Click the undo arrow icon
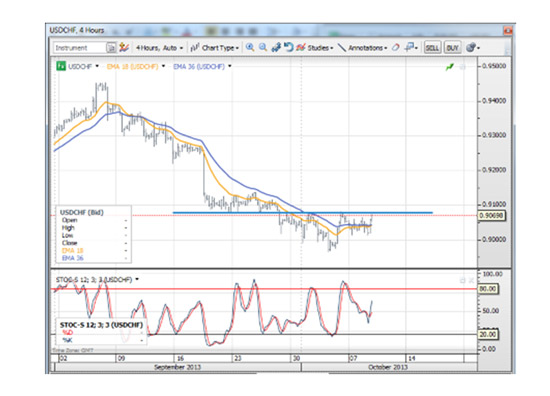This screenshot has height=396, width=550. pyautogui.click(x=288, y=47)
